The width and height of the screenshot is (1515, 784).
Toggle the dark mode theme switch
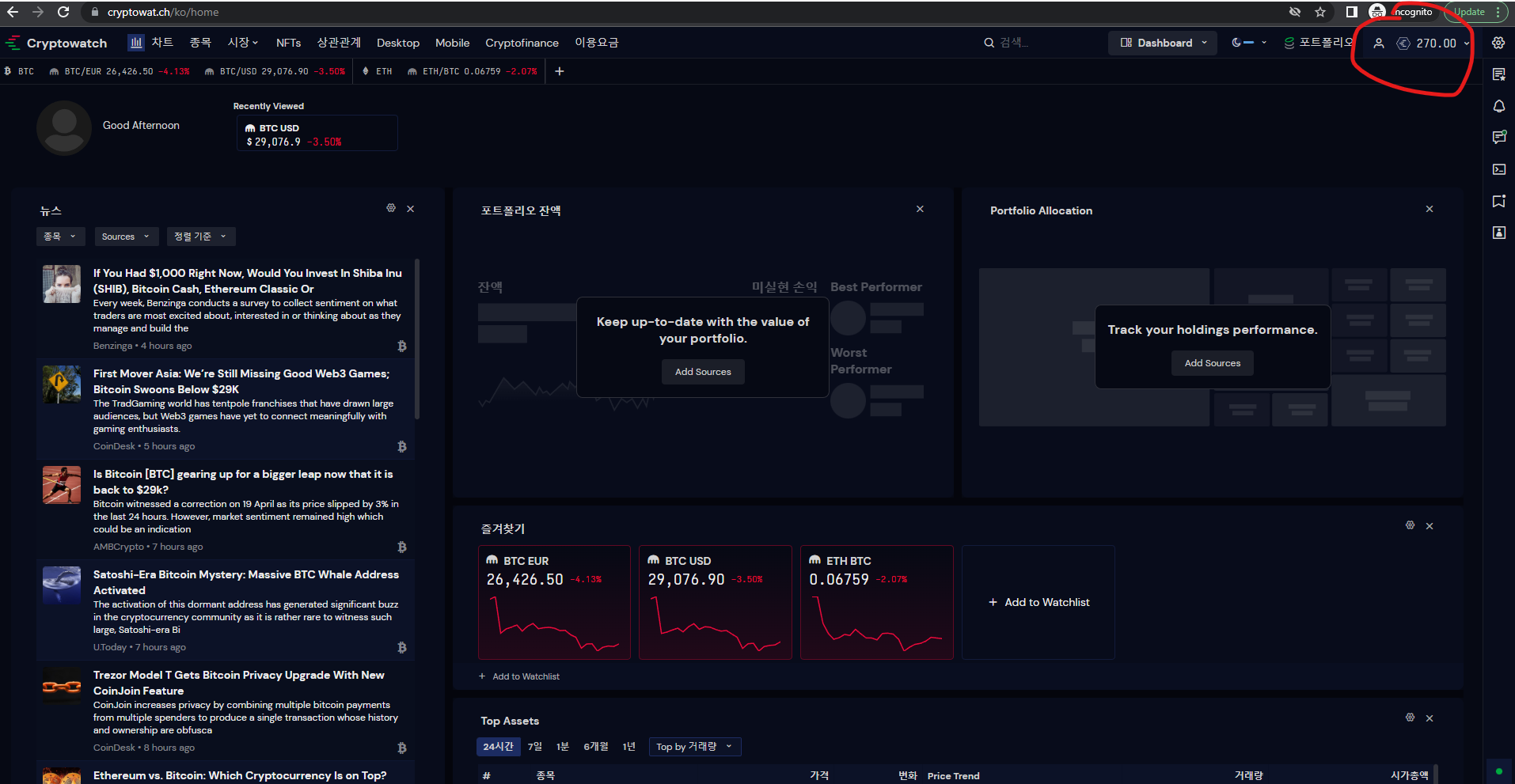pos(1243,43)
